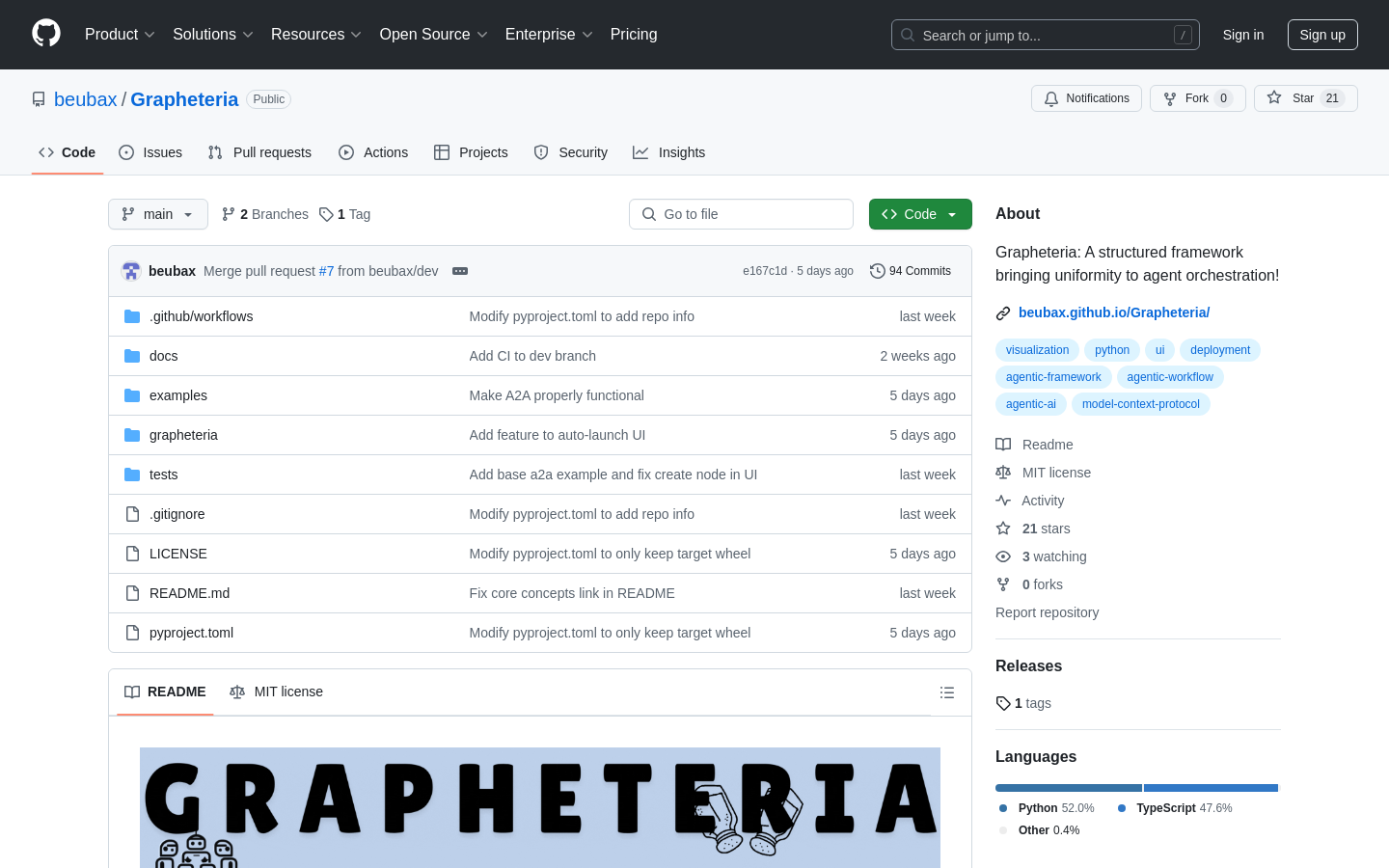
Task: Open pull request #7 link
Action: coord(326,271)
